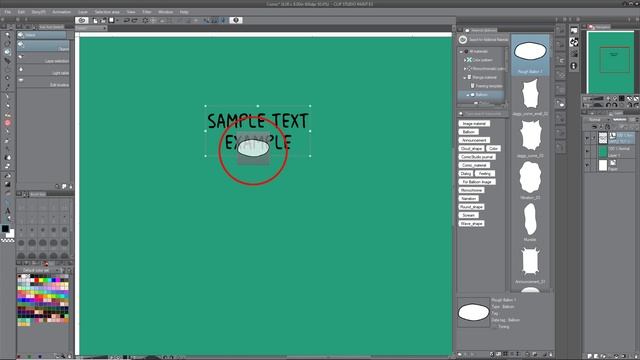This screenshot has height=360, width=640.
Task: Select the Zoom tool in tool palette
Action: (x=7, y=35)
